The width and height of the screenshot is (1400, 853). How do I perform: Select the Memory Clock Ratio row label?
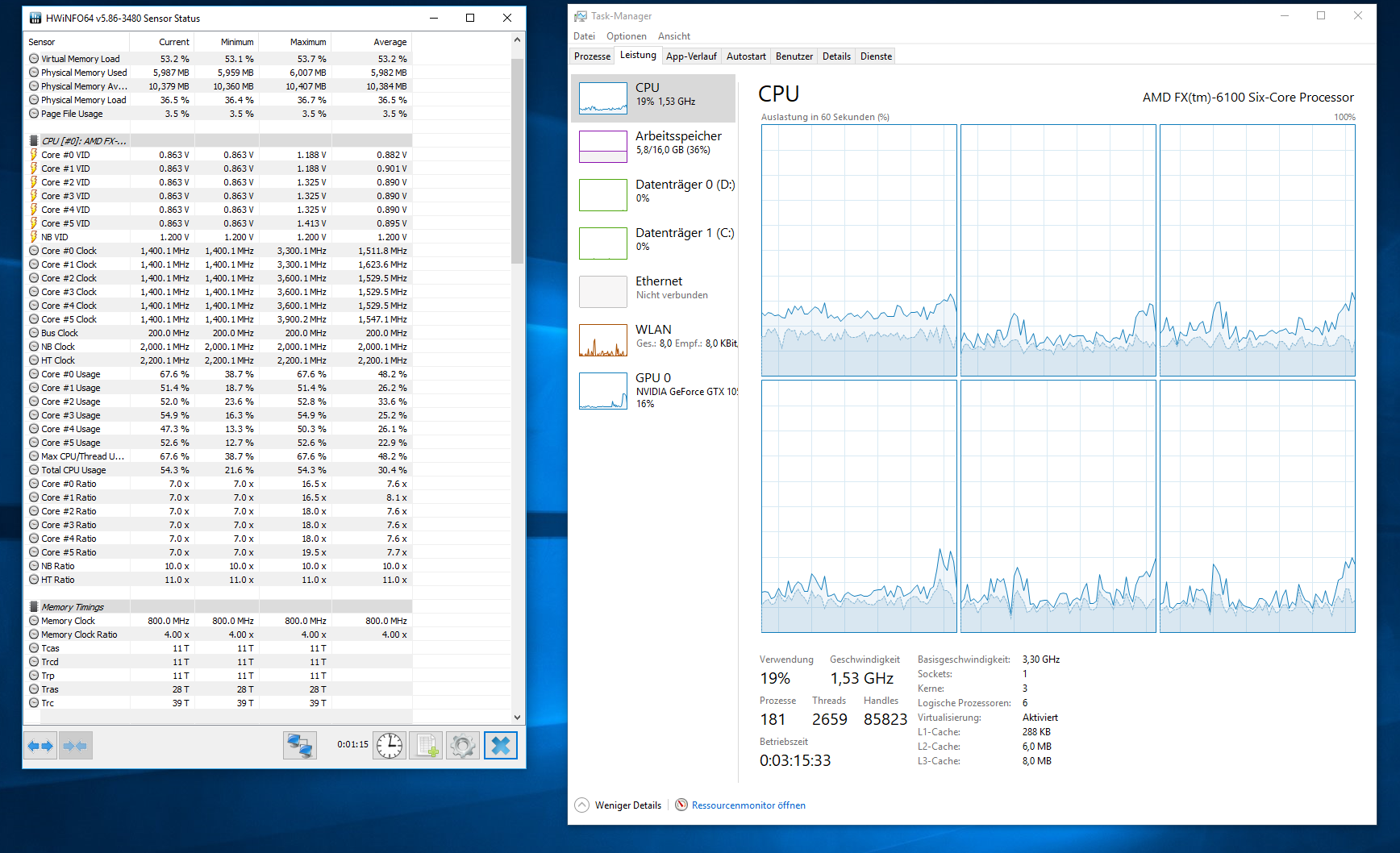point(79,635)
